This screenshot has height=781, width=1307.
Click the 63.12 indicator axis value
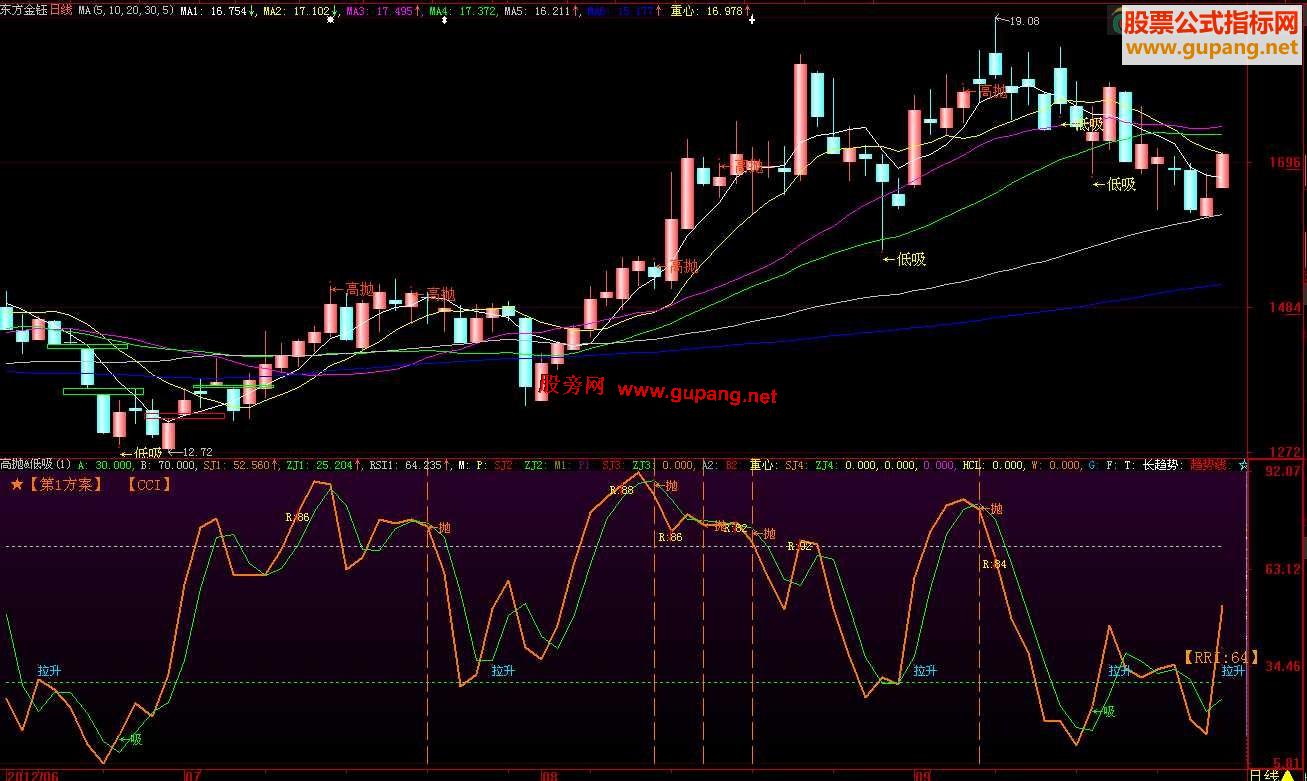pyautogui.click(x=1284, y=569)
